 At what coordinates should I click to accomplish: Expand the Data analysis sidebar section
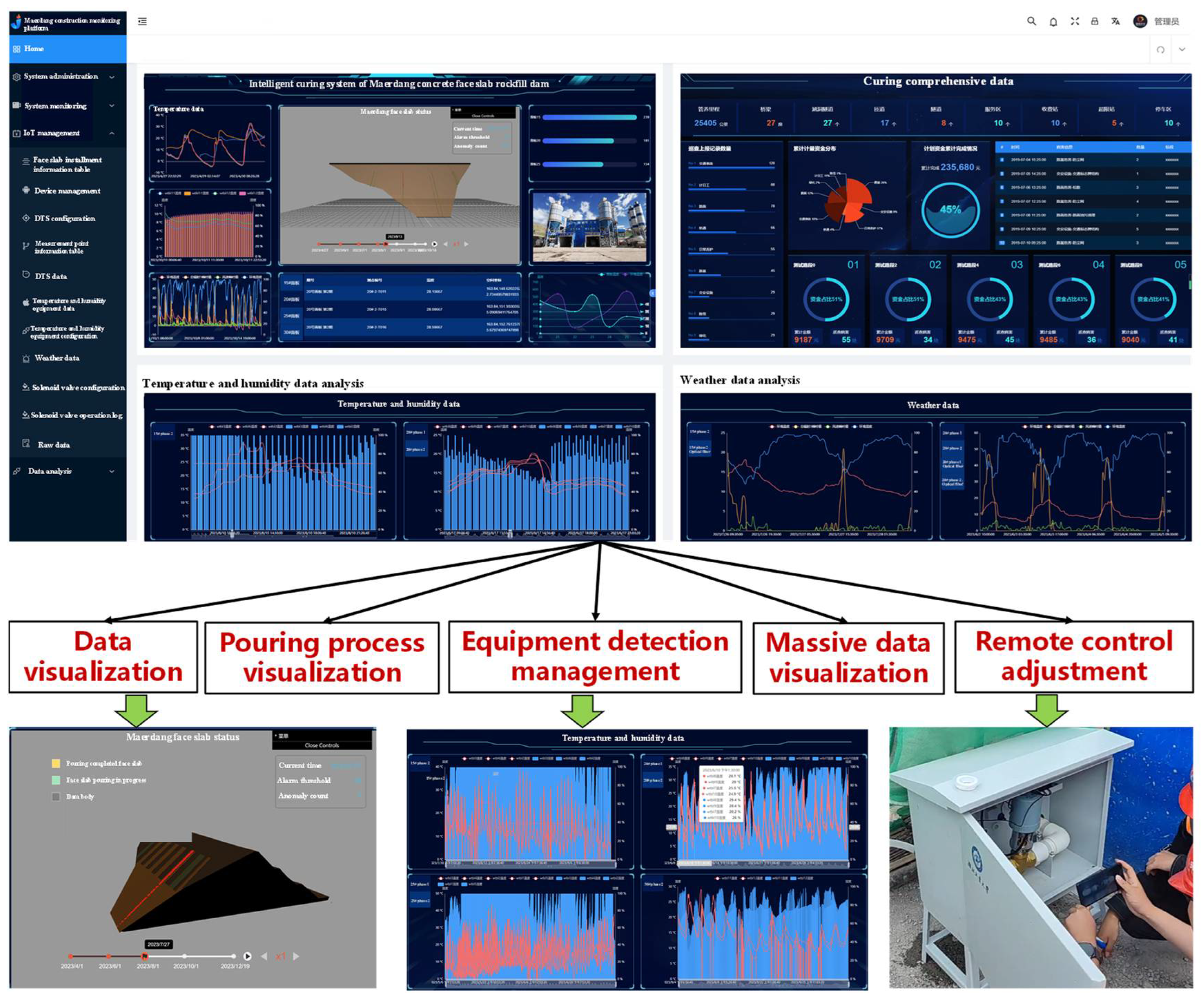pos(50,471)
